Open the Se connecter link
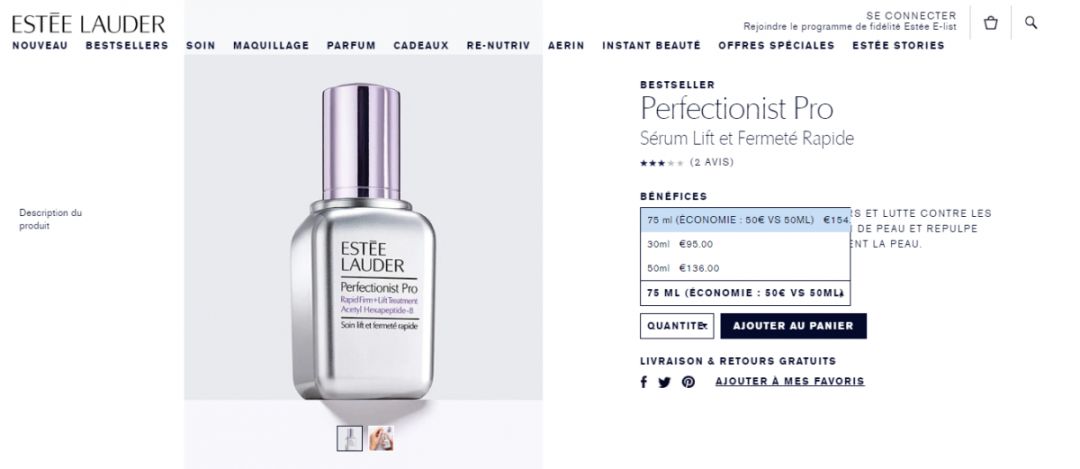The image size is (1080, 469). tap(911, 15)
